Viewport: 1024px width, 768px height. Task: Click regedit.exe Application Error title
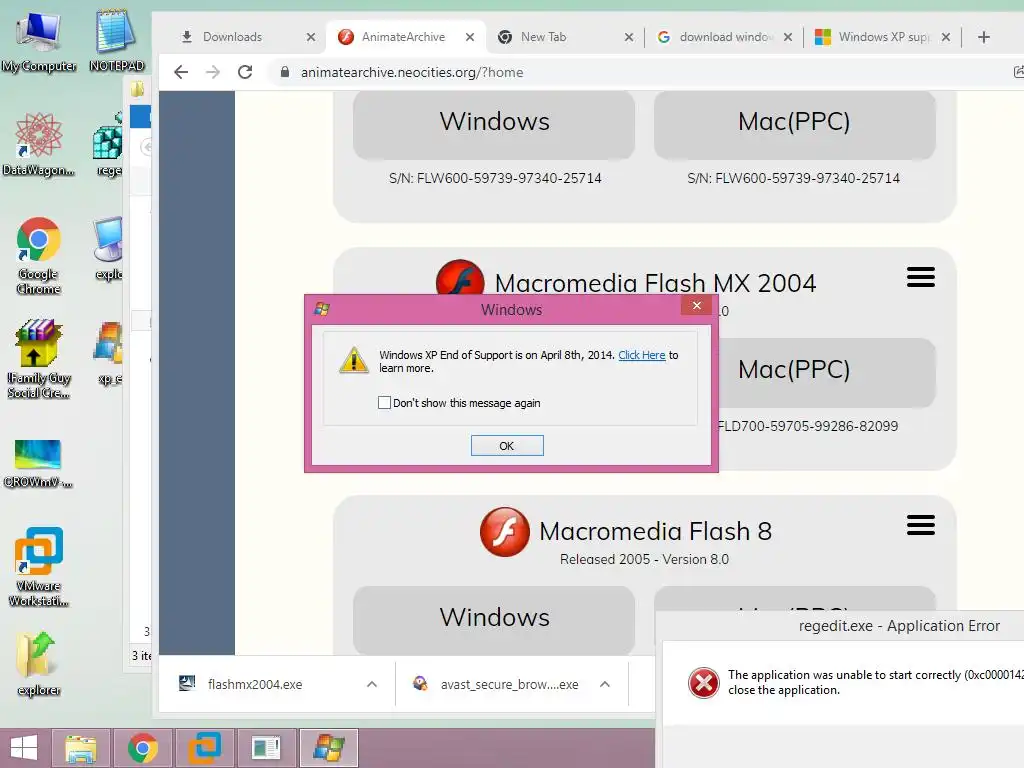click(x=899, y=626)
